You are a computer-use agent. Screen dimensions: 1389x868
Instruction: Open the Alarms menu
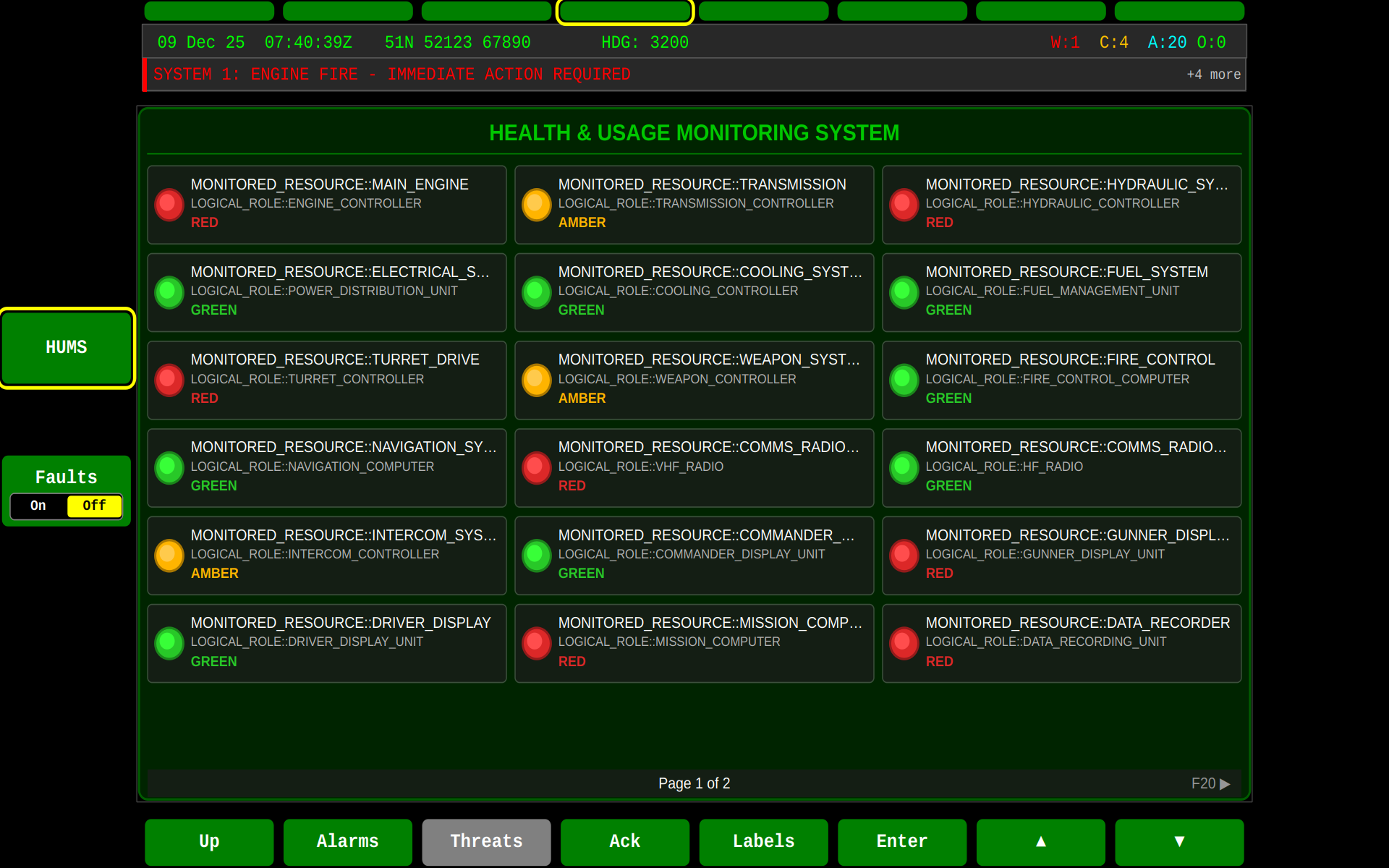pyautogui.click(x=347, y=841)
